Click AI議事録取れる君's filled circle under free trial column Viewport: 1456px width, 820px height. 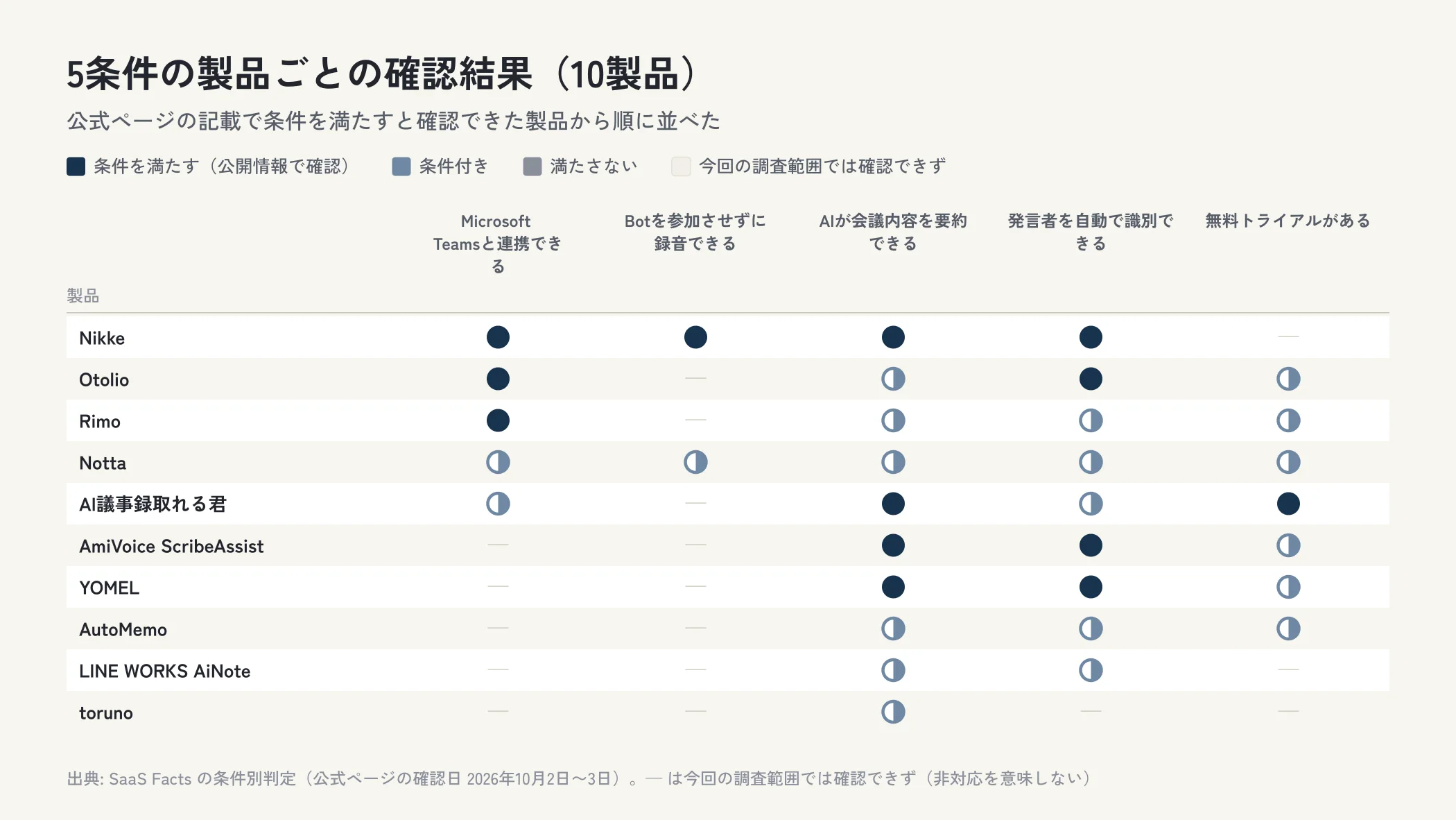1288,504
